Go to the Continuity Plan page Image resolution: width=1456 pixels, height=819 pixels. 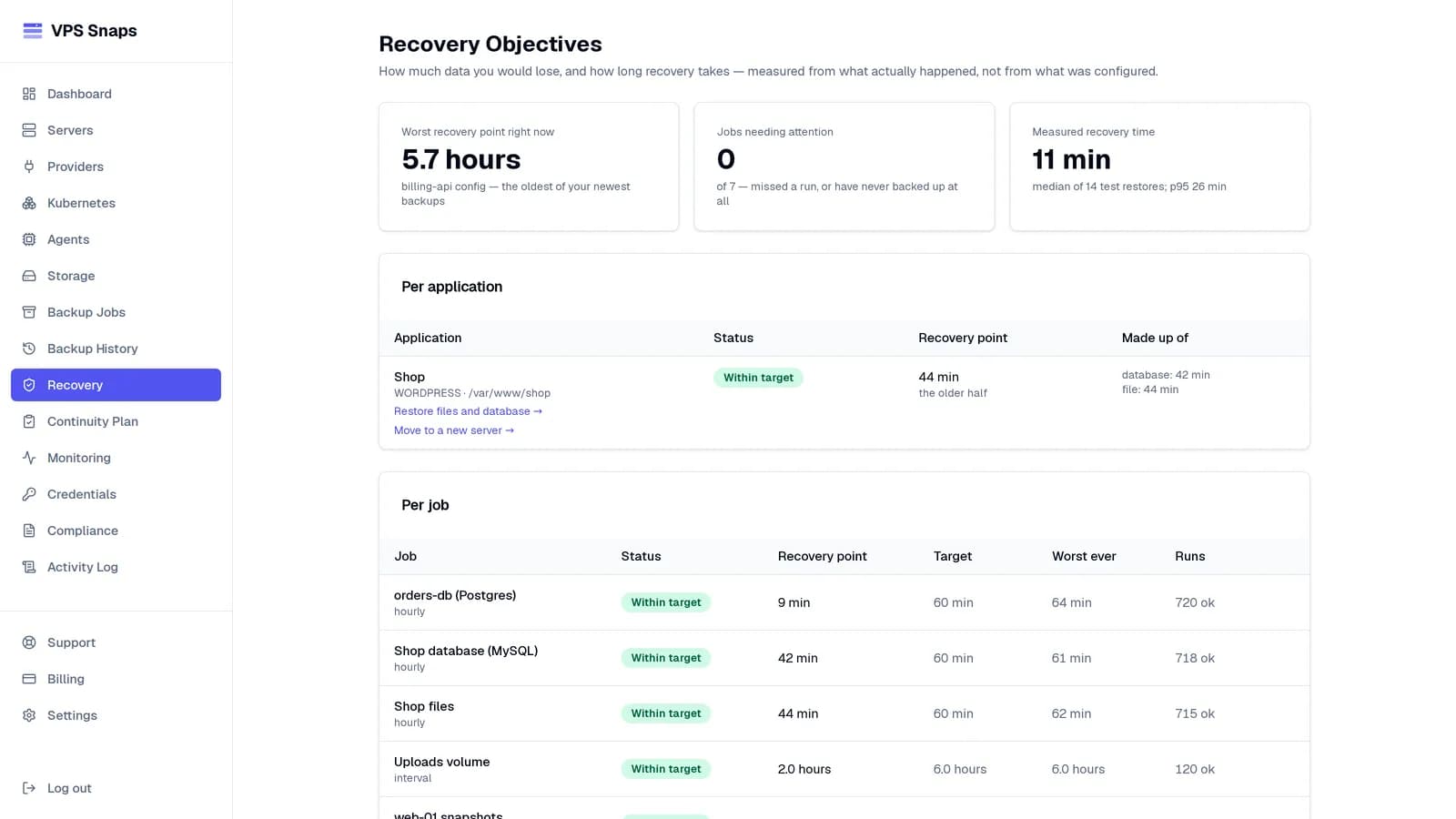click(x=116, y=421)
